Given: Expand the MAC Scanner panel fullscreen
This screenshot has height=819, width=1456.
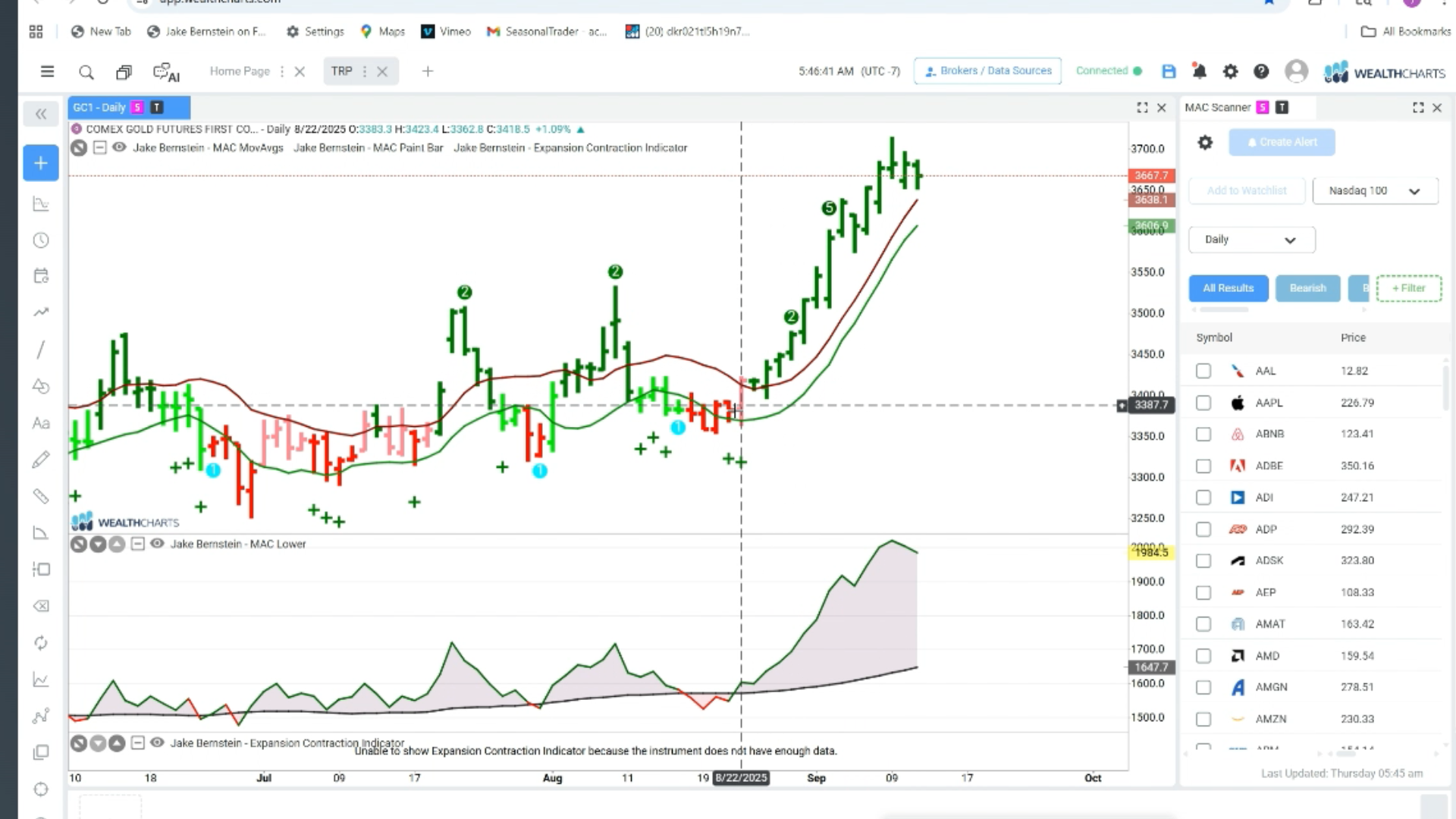Looking at the screenshot, I should 1418,108.
